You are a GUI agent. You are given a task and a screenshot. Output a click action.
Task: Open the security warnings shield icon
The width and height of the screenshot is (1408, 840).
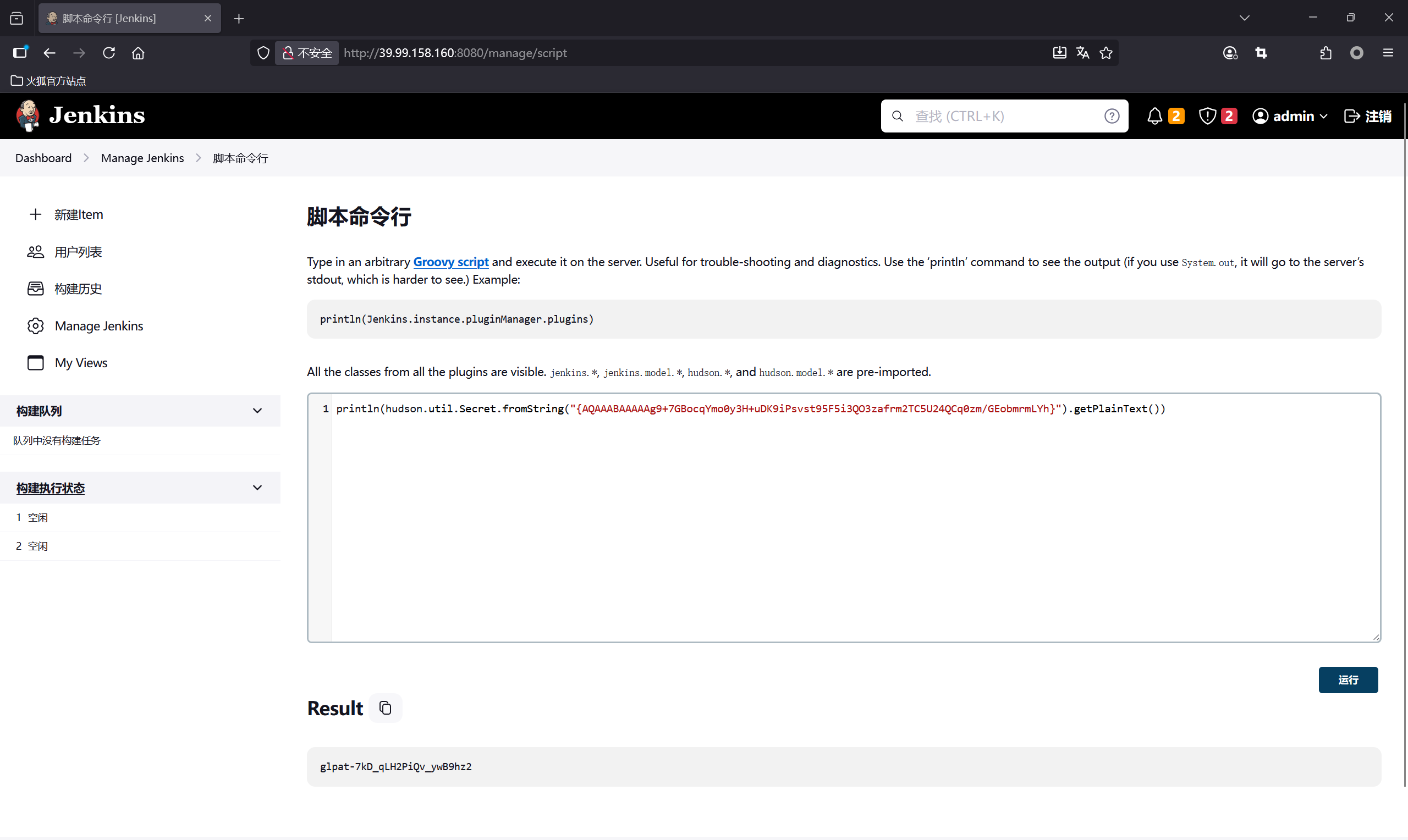pos(1207,116)
